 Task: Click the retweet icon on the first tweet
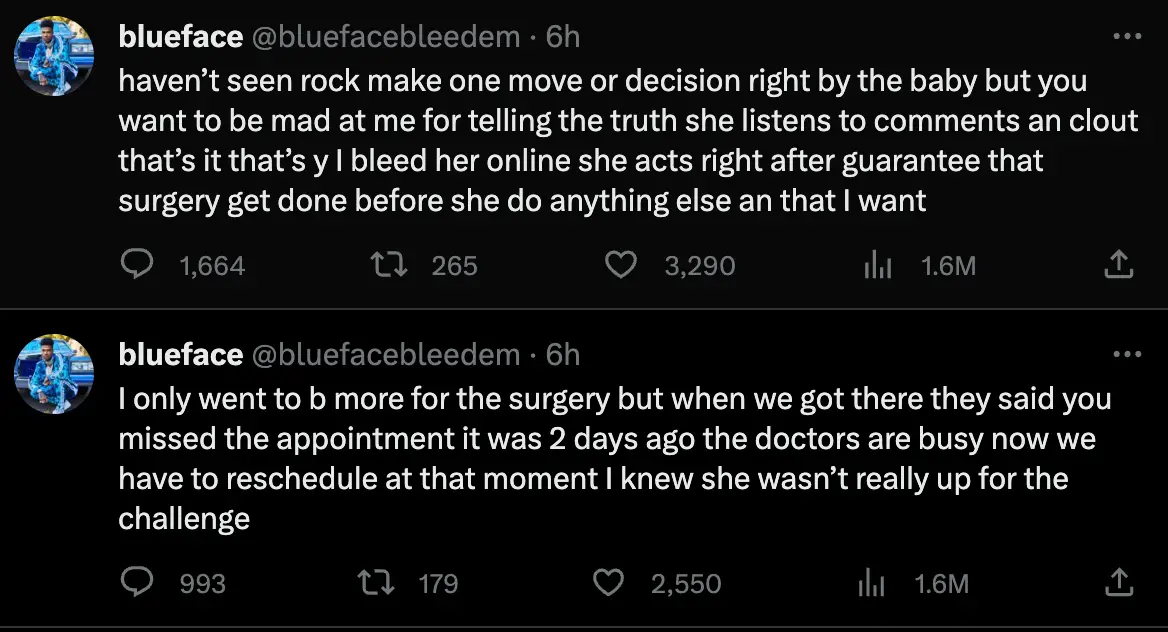(392, 264)
